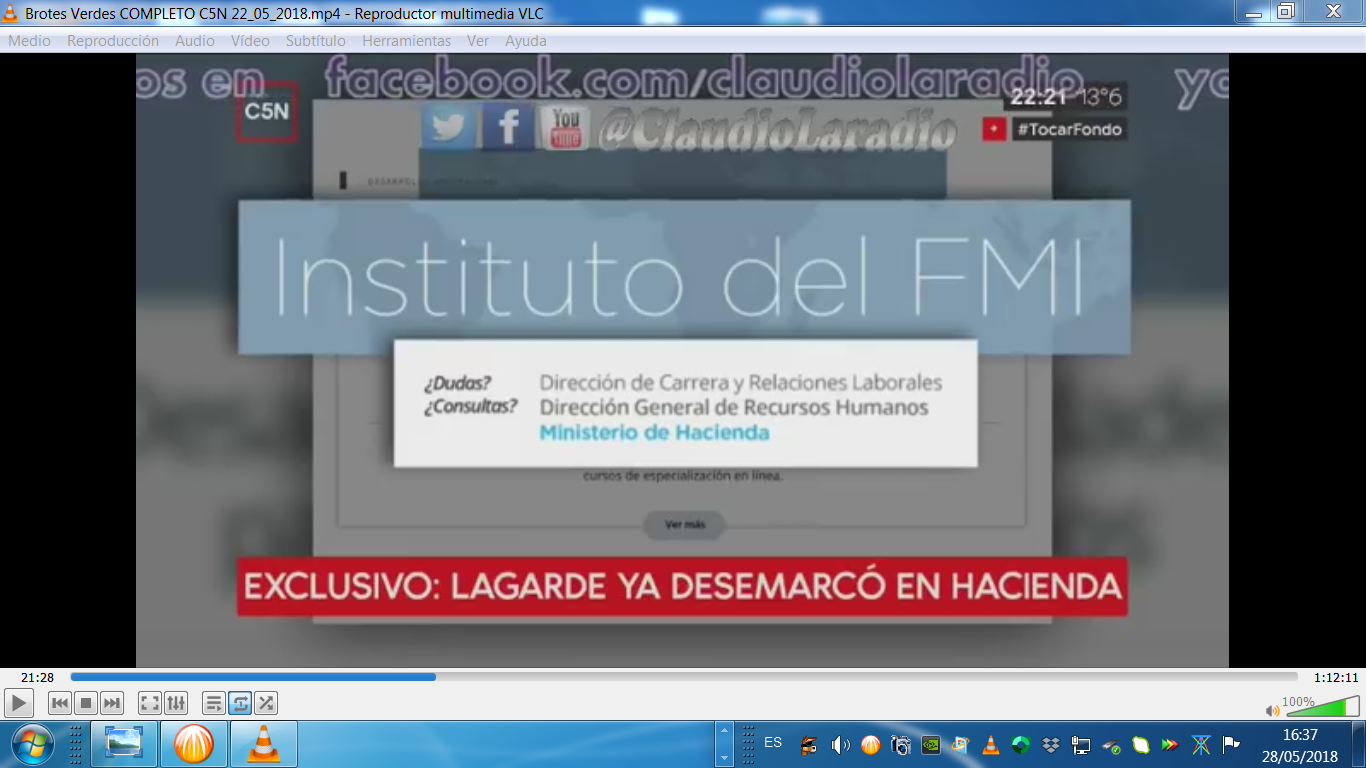Open the ES language indicator
Viewport: 1366px width, 768px height.
pos(773,743)
